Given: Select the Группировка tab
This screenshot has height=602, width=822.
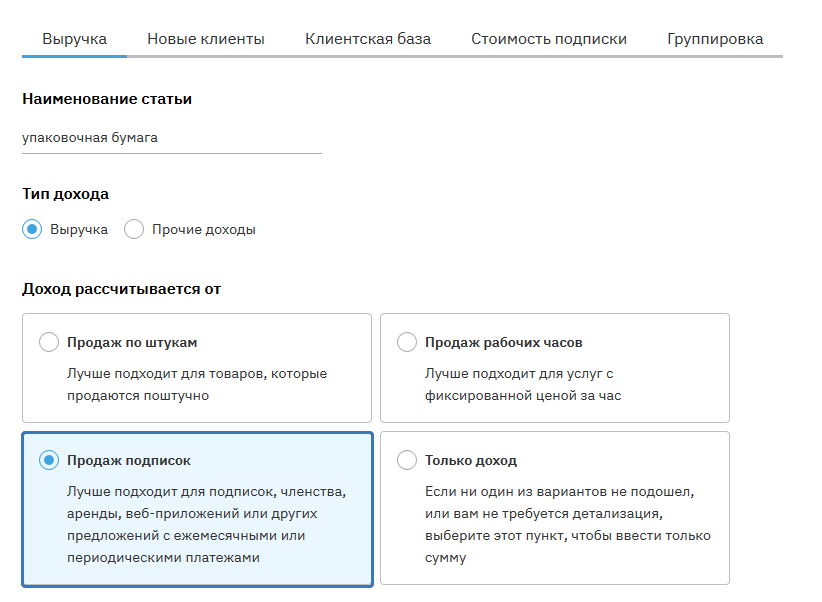Looking at the screenshot, I should (x=714, y=39).
